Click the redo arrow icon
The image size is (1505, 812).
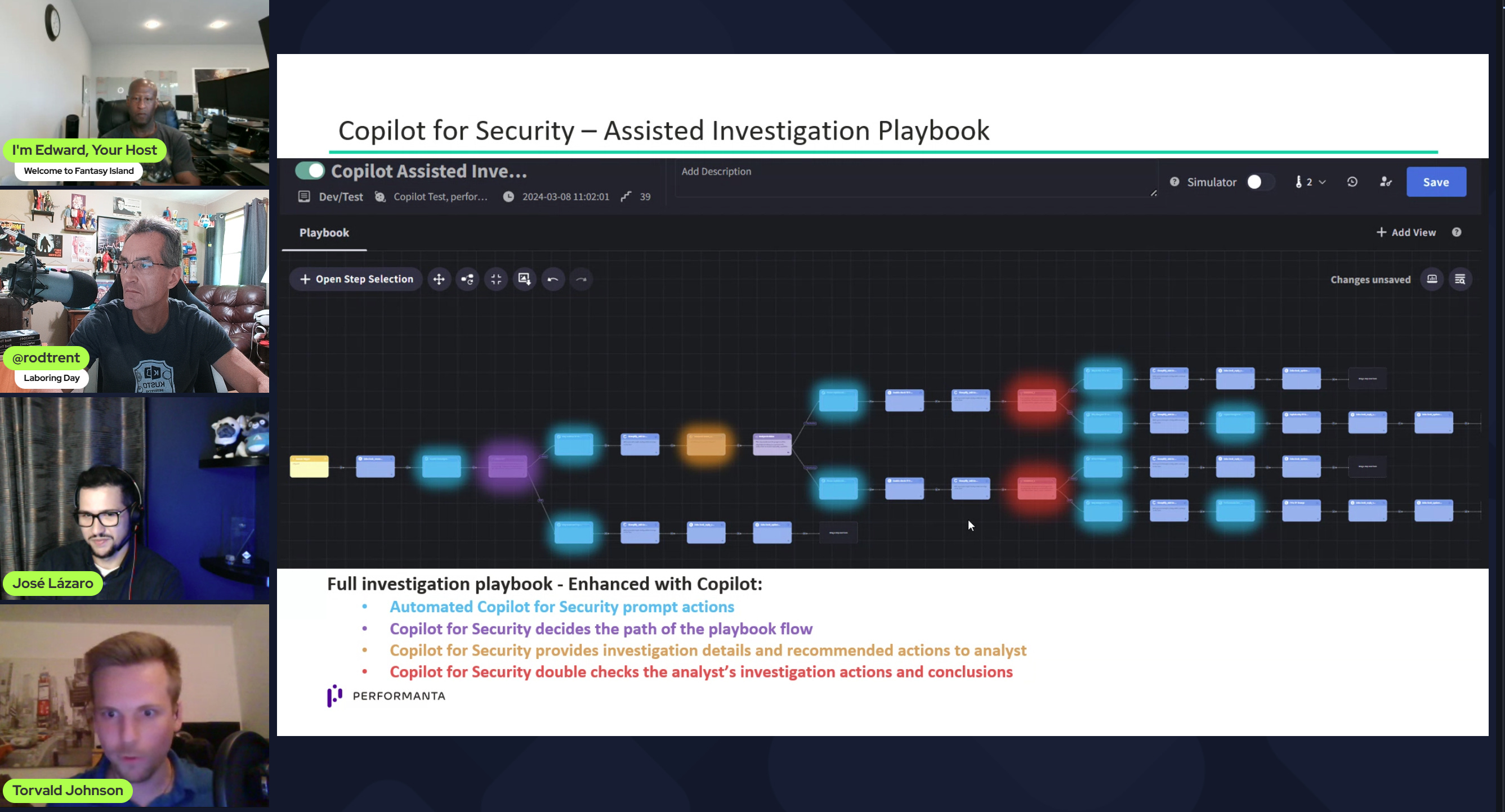click(x=582, y=279)
